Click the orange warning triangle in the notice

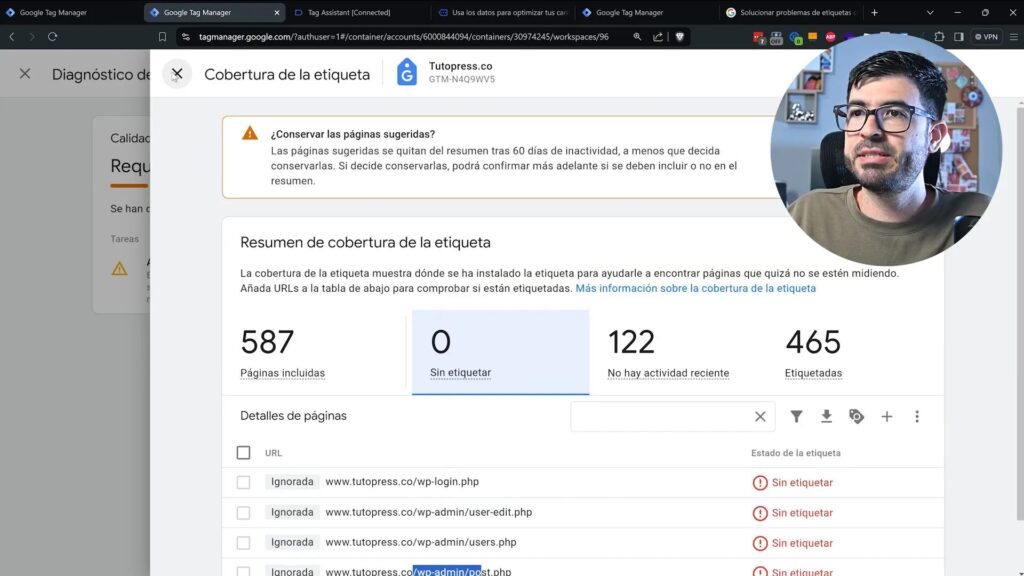point(249,133)
